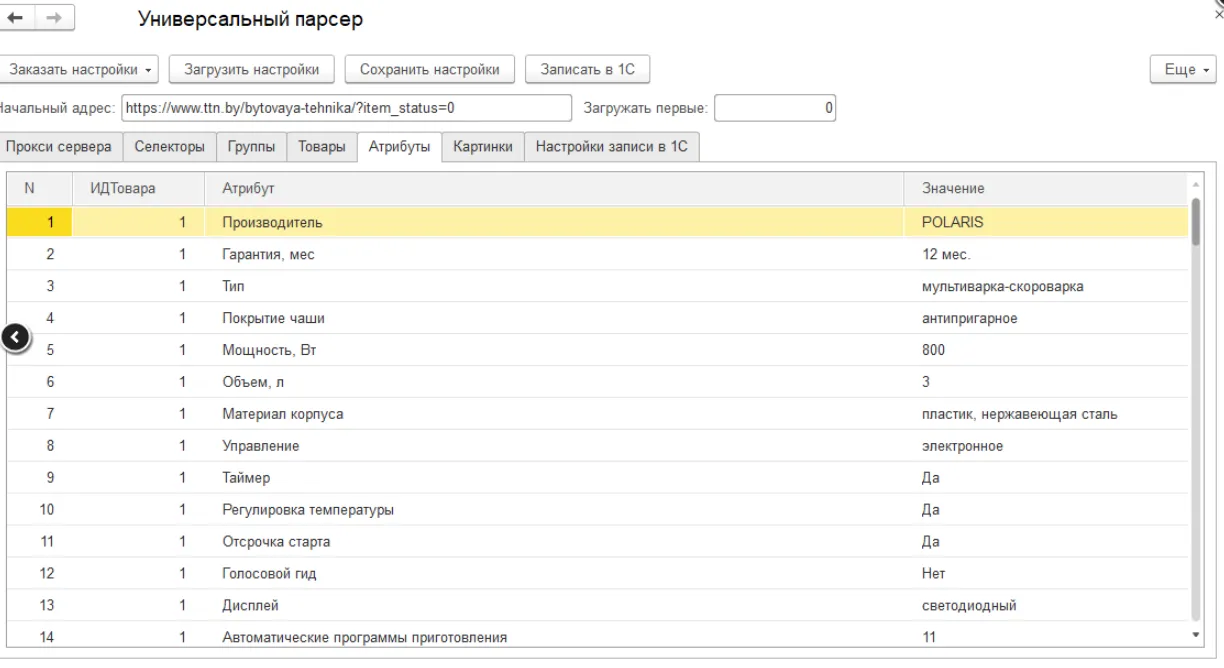Image resolution: width=1224 pixels, height=668 pixels.
Task: Click the forward navigation arrow
Action: [x=54, y=19]
